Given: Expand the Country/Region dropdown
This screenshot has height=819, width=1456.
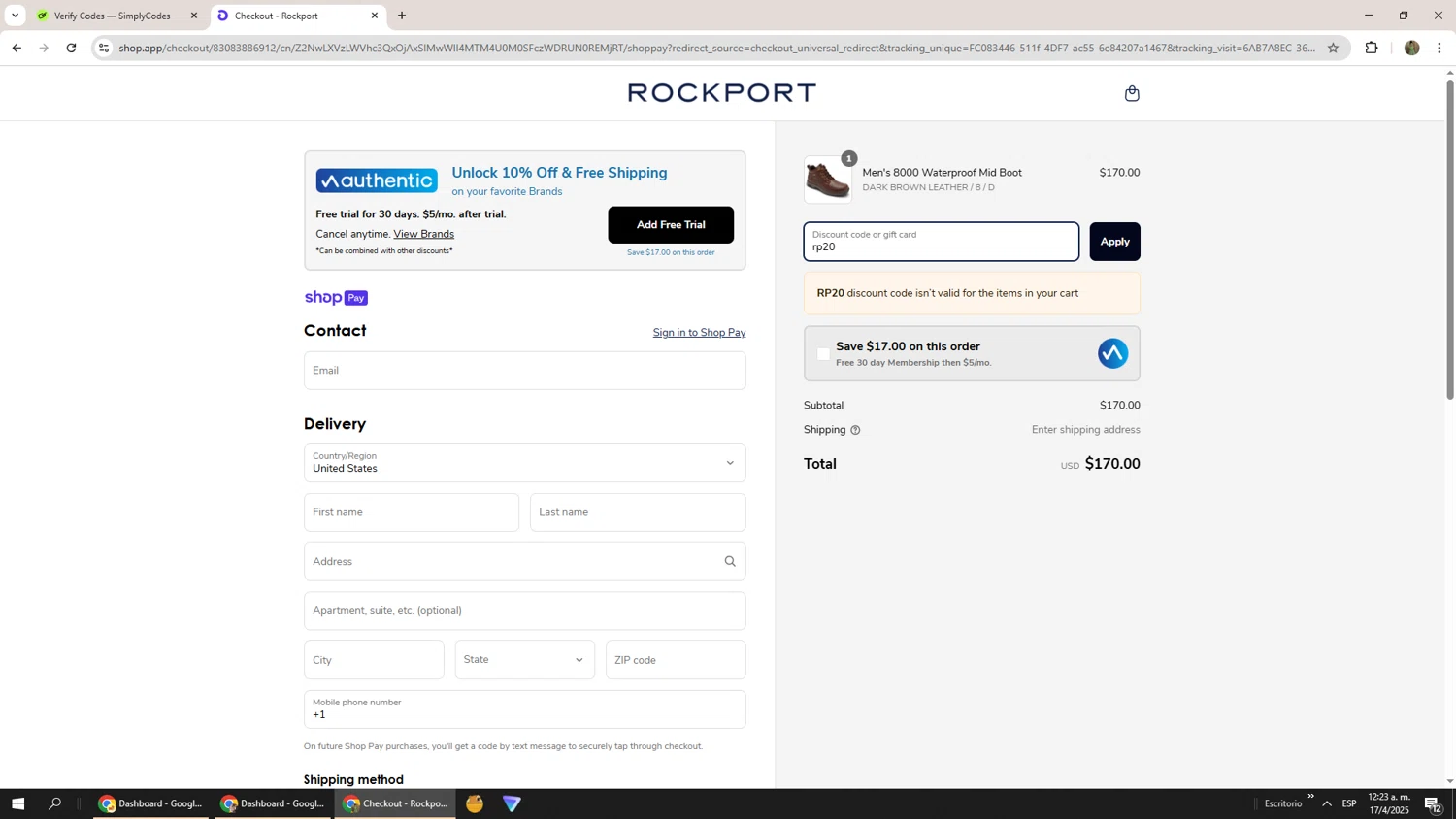Looking at the screenshot, I should tap(525, 463).
